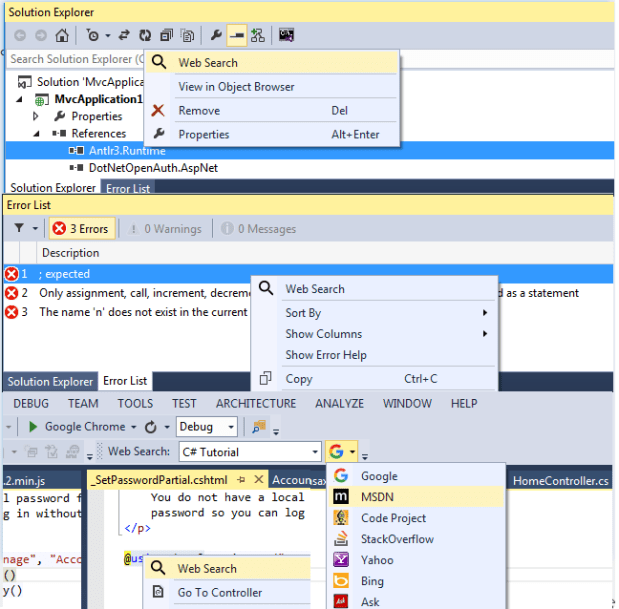Pin the _SetPasswordPartial.cshtml tab
Screen dimensions: 619x609
coord(241,480)
